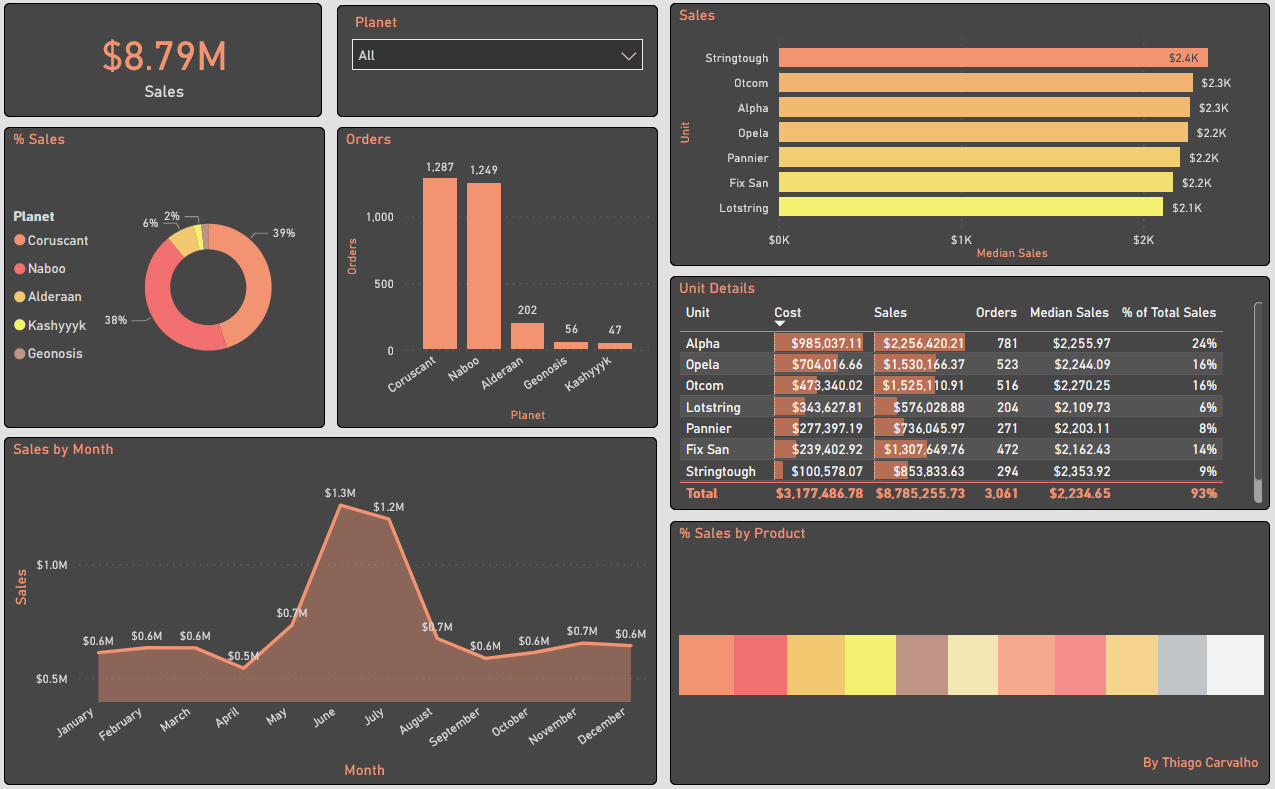This screenshot has height=789, width=1275.
Task: Click the Stringtough median sales bar
Action: pos(994,58)
